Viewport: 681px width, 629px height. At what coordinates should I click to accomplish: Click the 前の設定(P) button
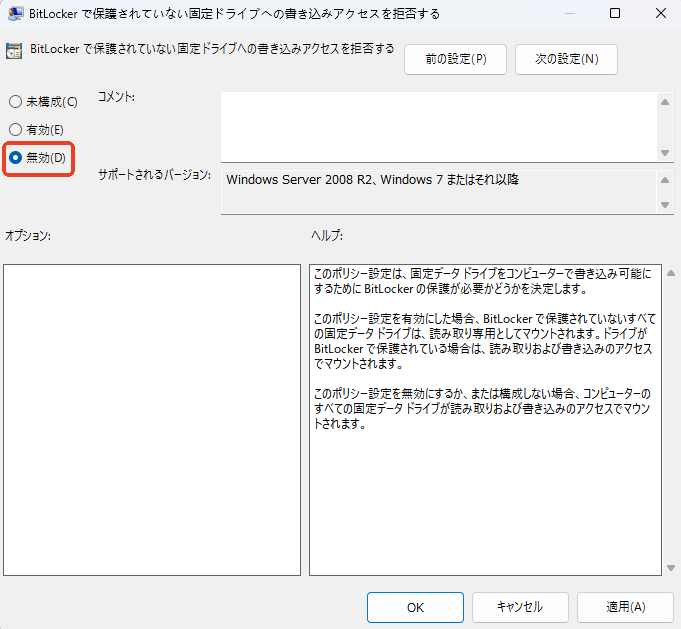point(455,59)
